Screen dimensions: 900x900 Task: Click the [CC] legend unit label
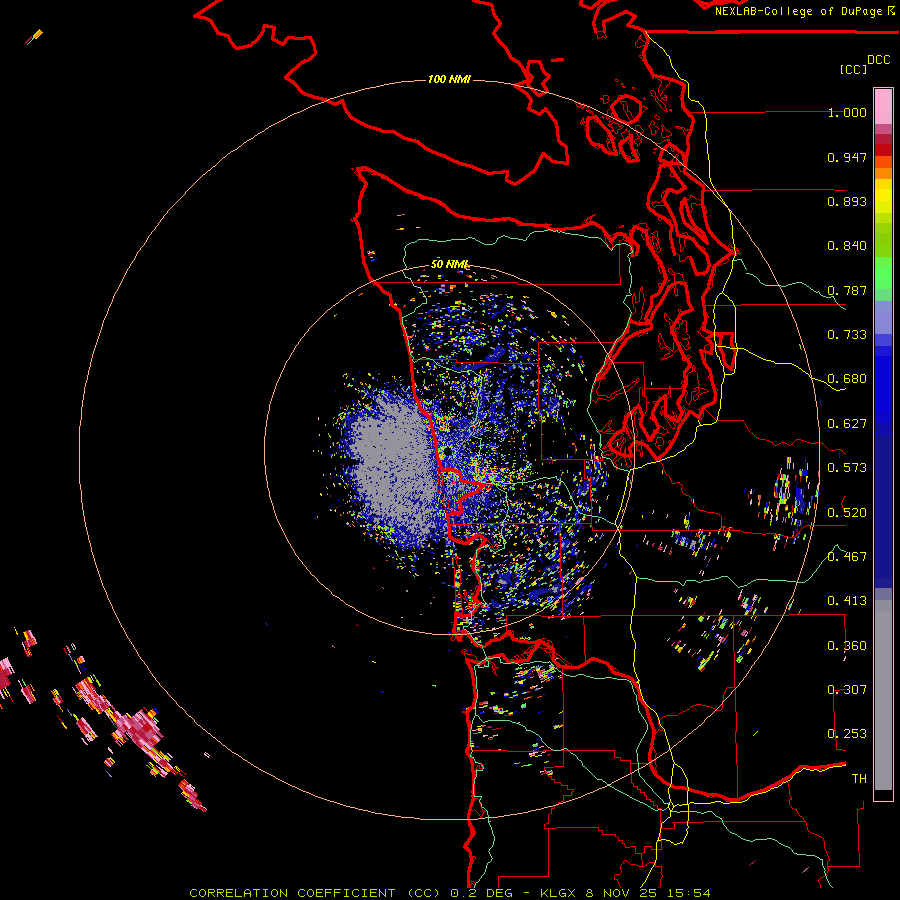853,69
